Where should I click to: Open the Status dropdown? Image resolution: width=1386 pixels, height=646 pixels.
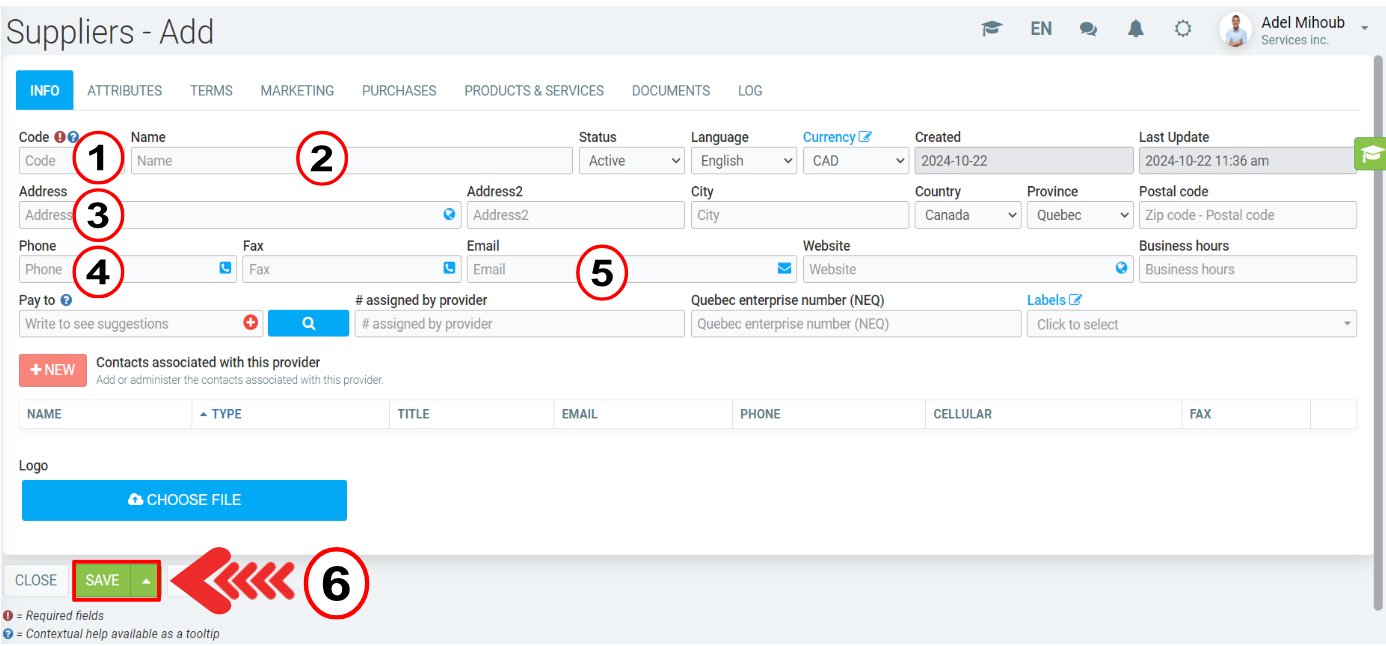click(x=631, y=161)
